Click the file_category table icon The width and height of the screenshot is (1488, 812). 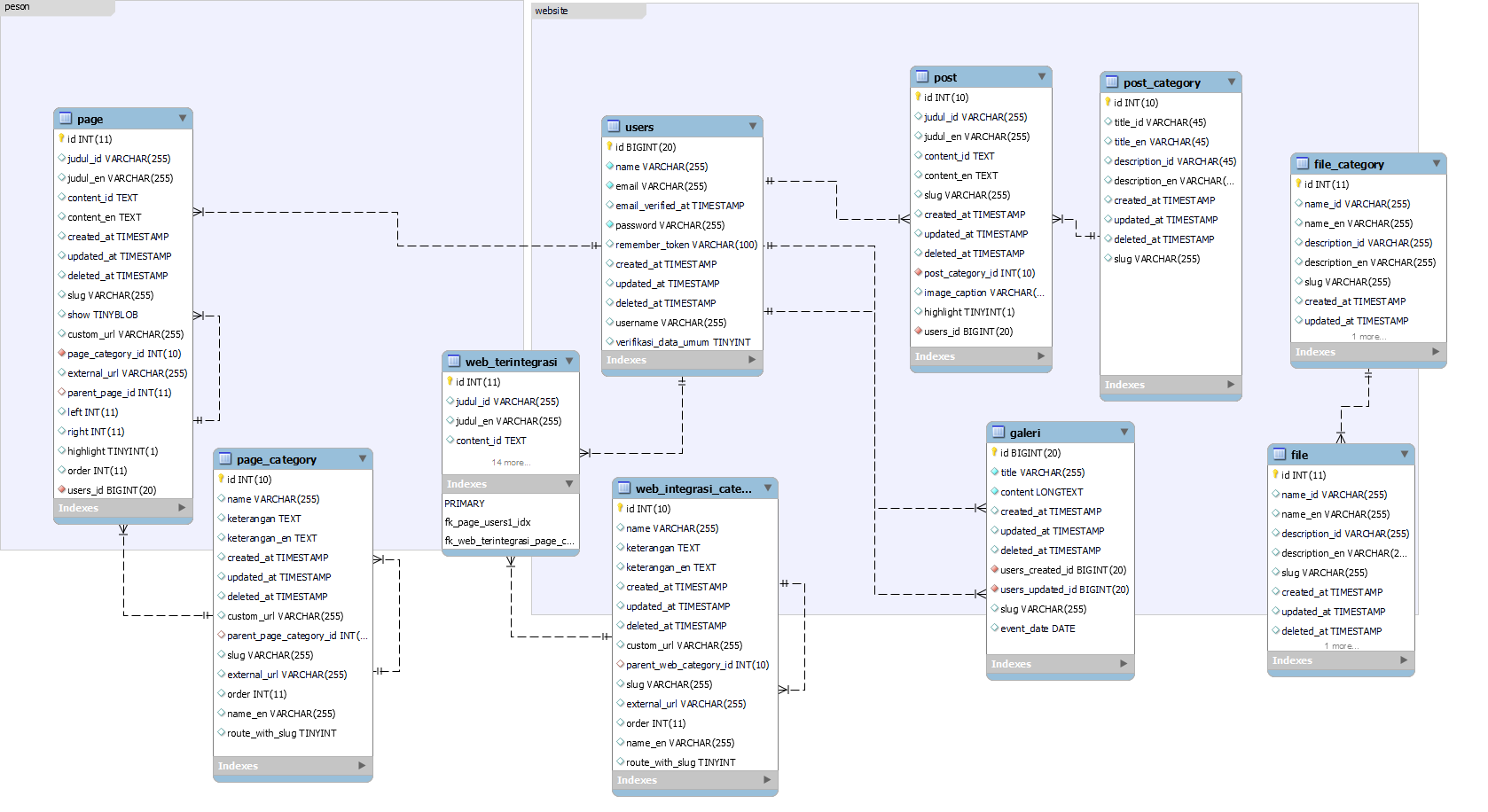click(1303, 164)
